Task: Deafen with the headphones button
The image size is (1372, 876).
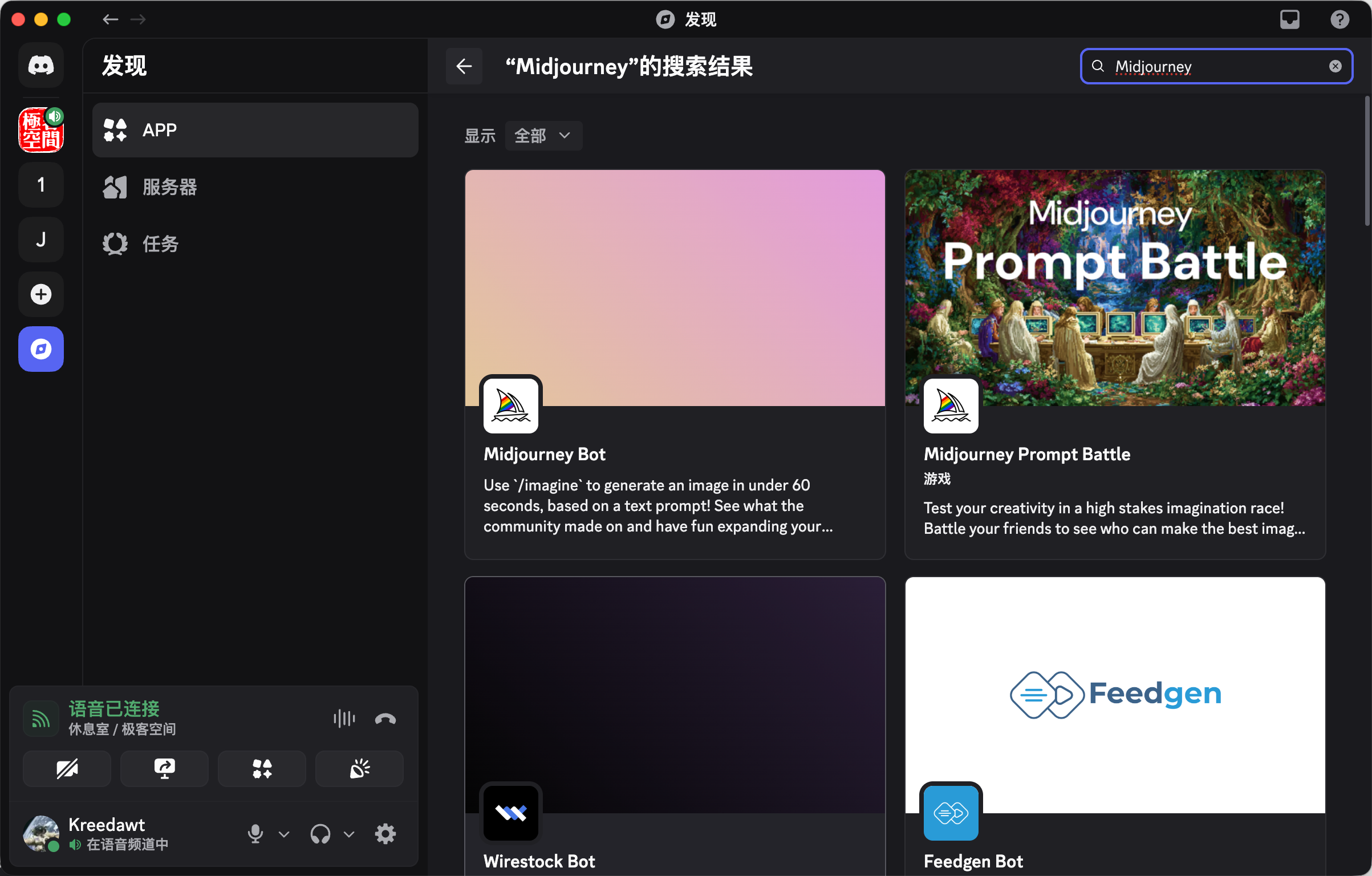Action: [320, 834]
